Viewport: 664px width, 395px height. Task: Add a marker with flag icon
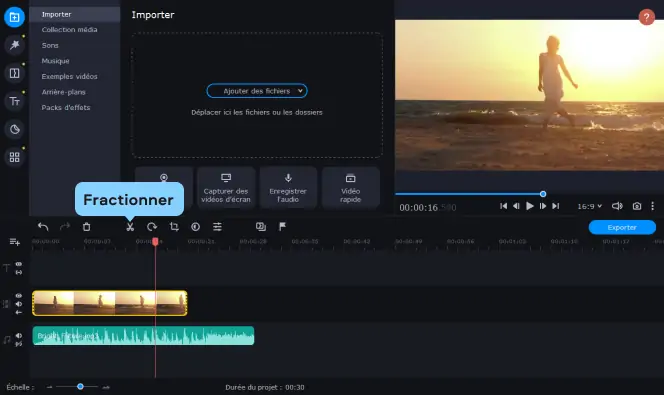click(282, 227)
